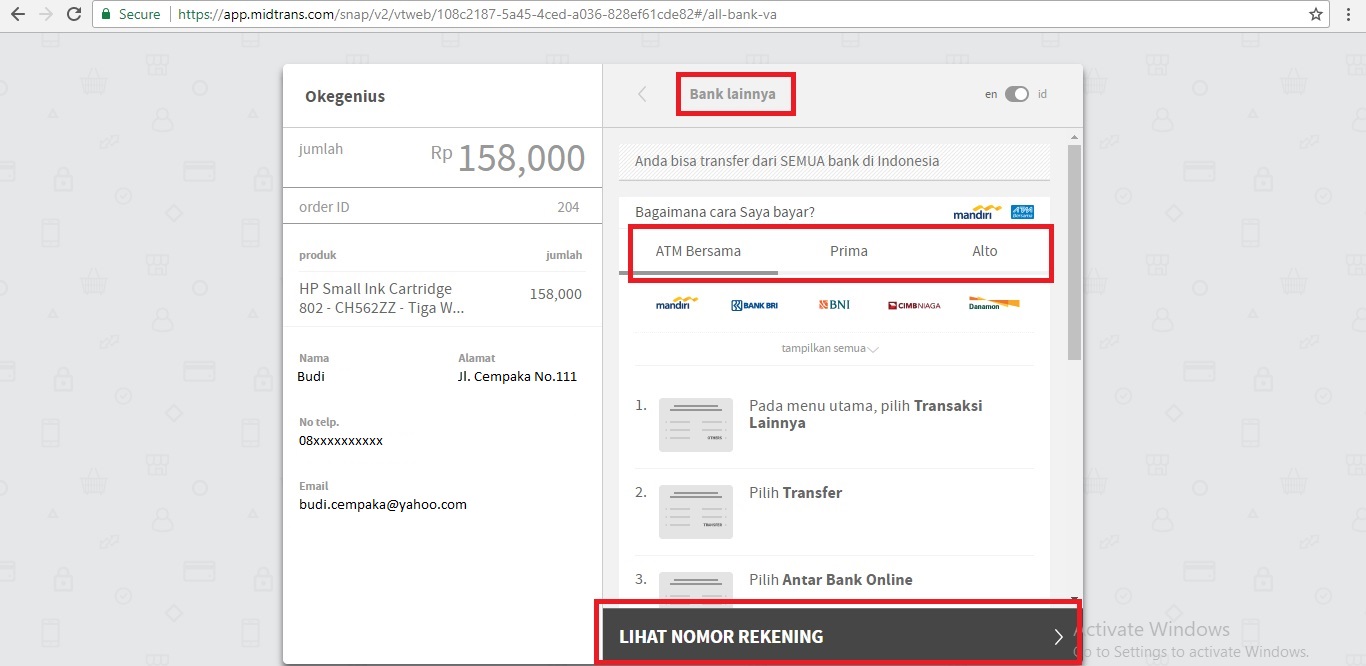The image size is (1366, 666).
Task: Click the Bank BRI logo
Action: click(754, 305)
